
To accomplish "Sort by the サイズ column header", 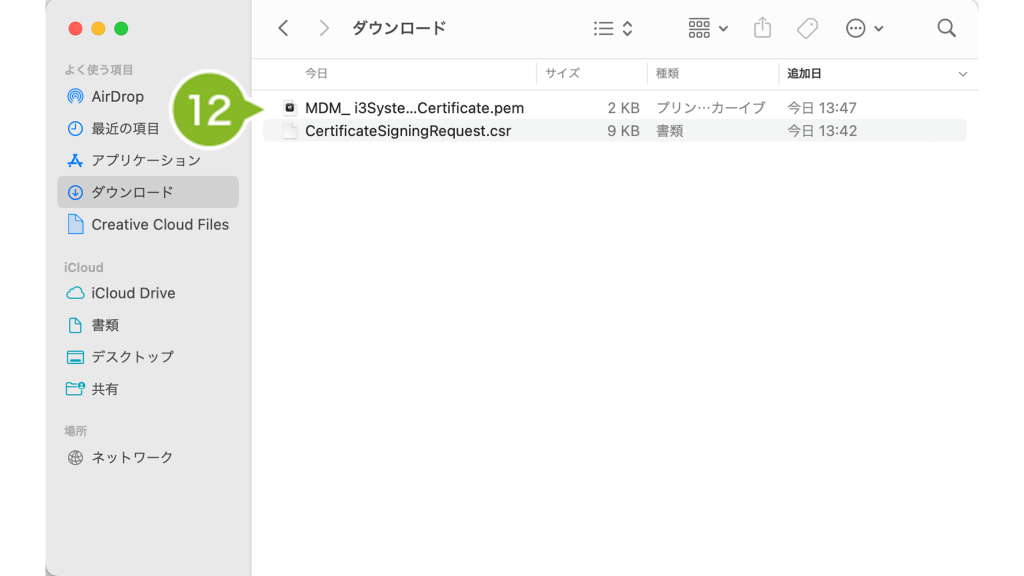I will (x=563, y=74).
